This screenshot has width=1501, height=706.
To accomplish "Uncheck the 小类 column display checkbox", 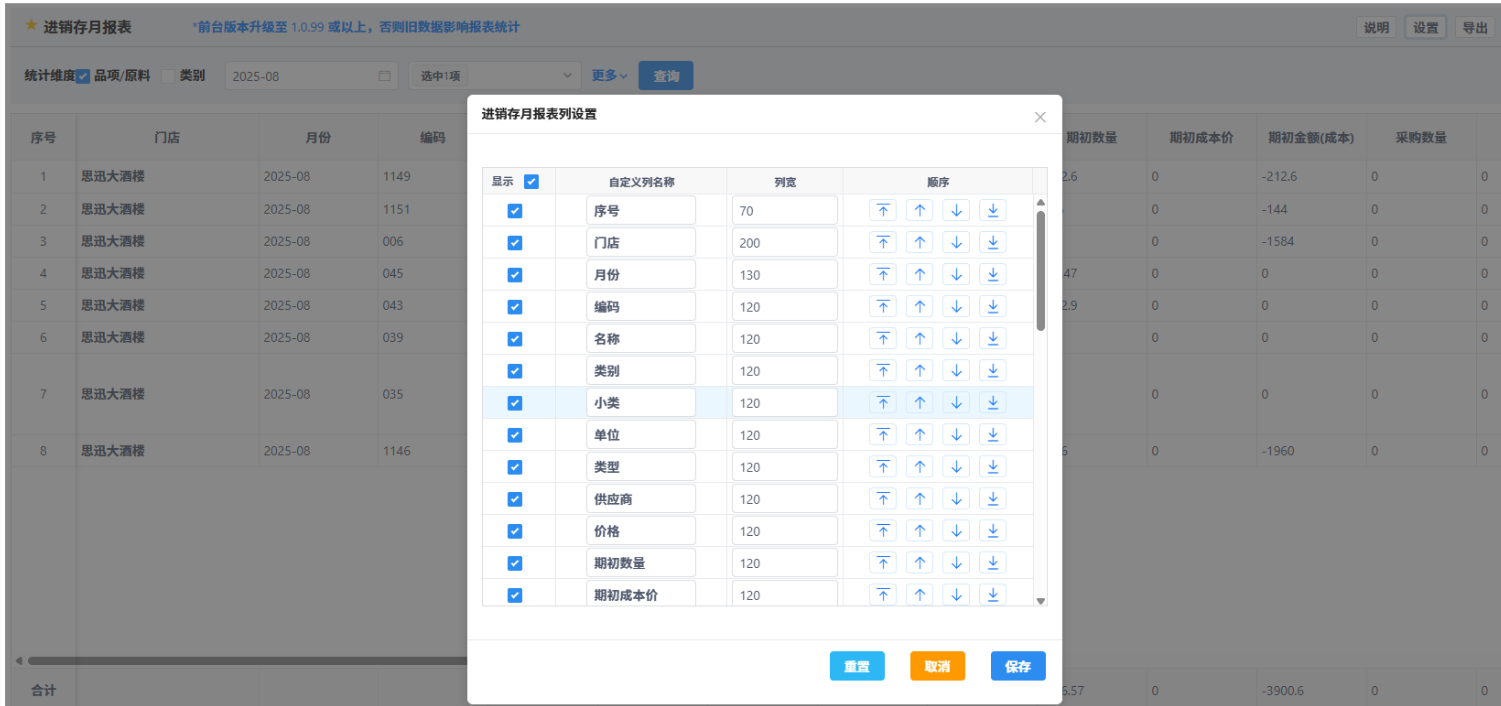I will (x=515, y=403).
